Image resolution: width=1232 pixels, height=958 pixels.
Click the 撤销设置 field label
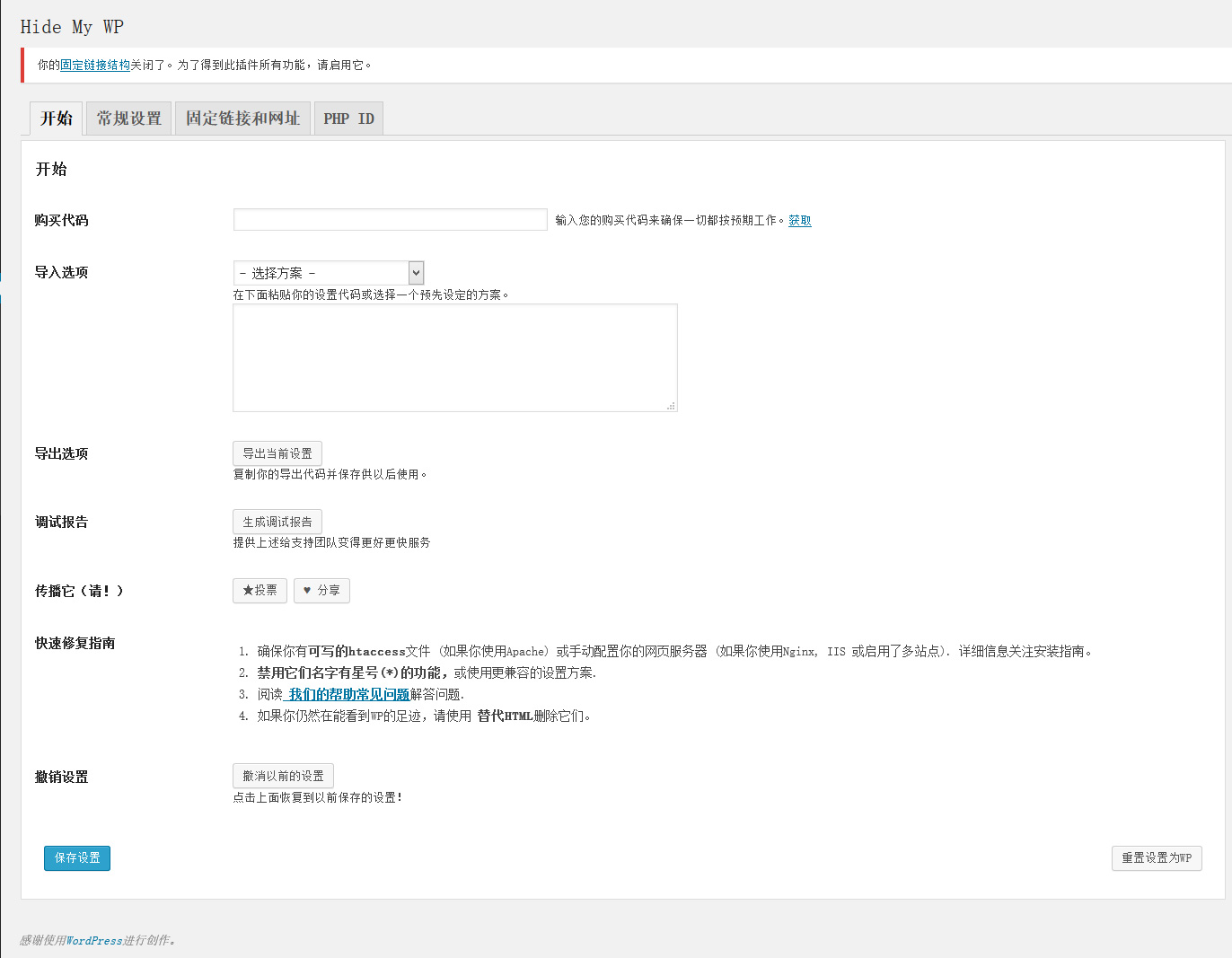[x=62, y=777]
